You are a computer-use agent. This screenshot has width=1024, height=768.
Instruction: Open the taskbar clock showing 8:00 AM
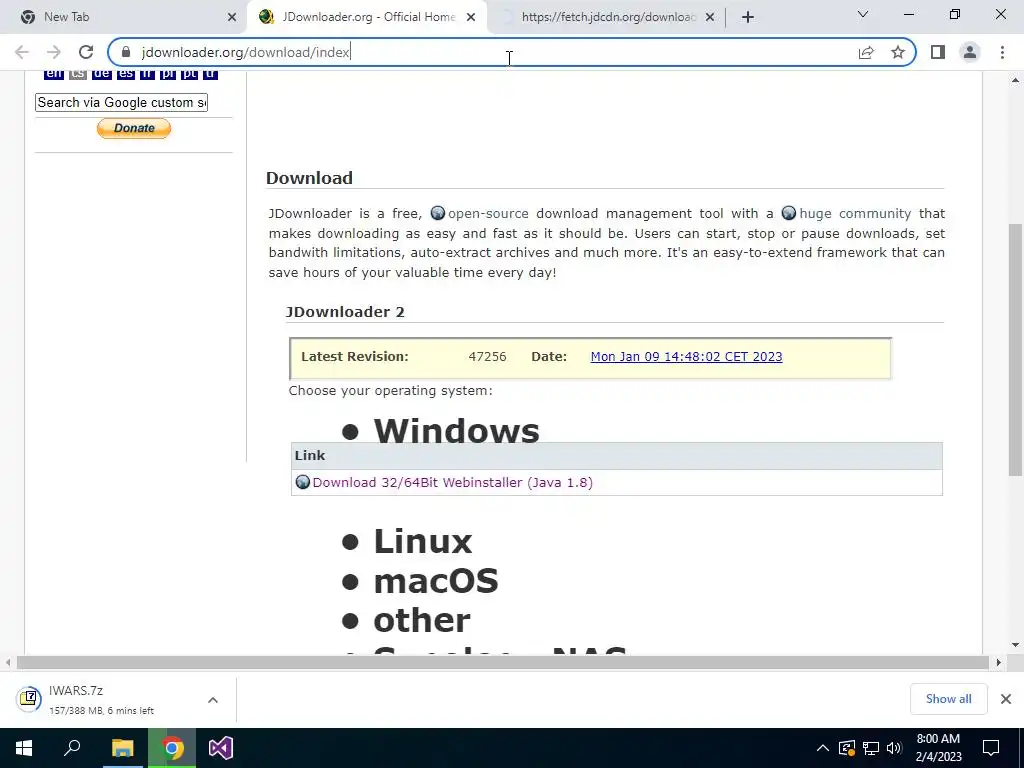pos(938,748)
